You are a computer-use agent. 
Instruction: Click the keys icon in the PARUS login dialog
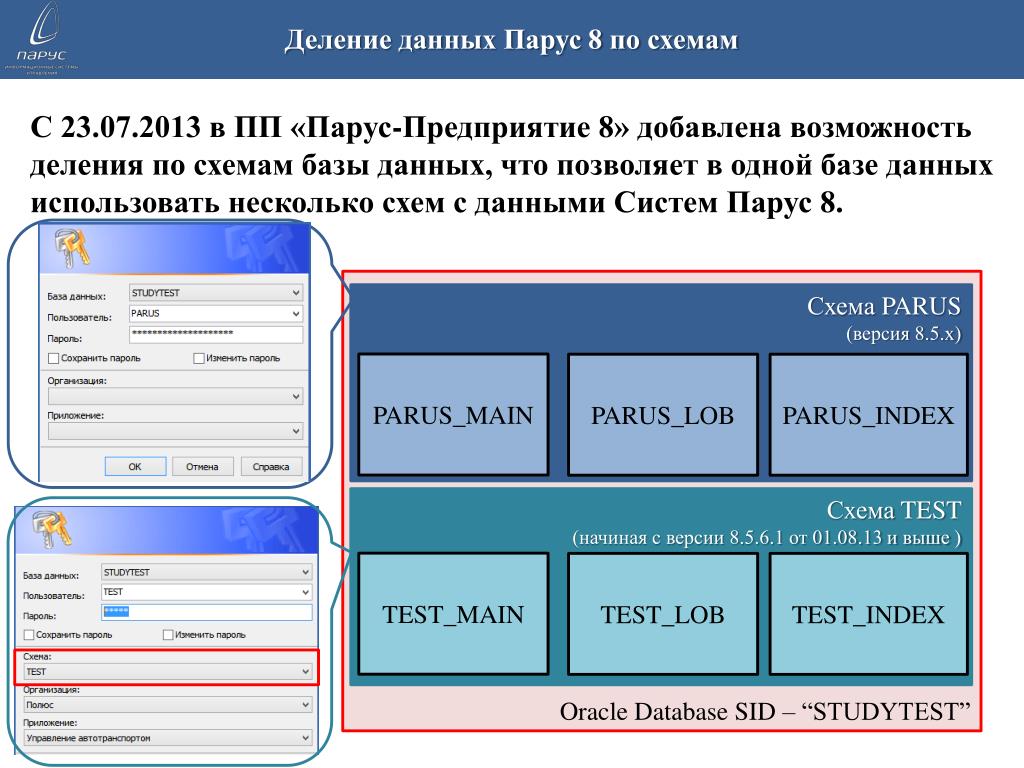pyautogui.click(x=71, y=248)
